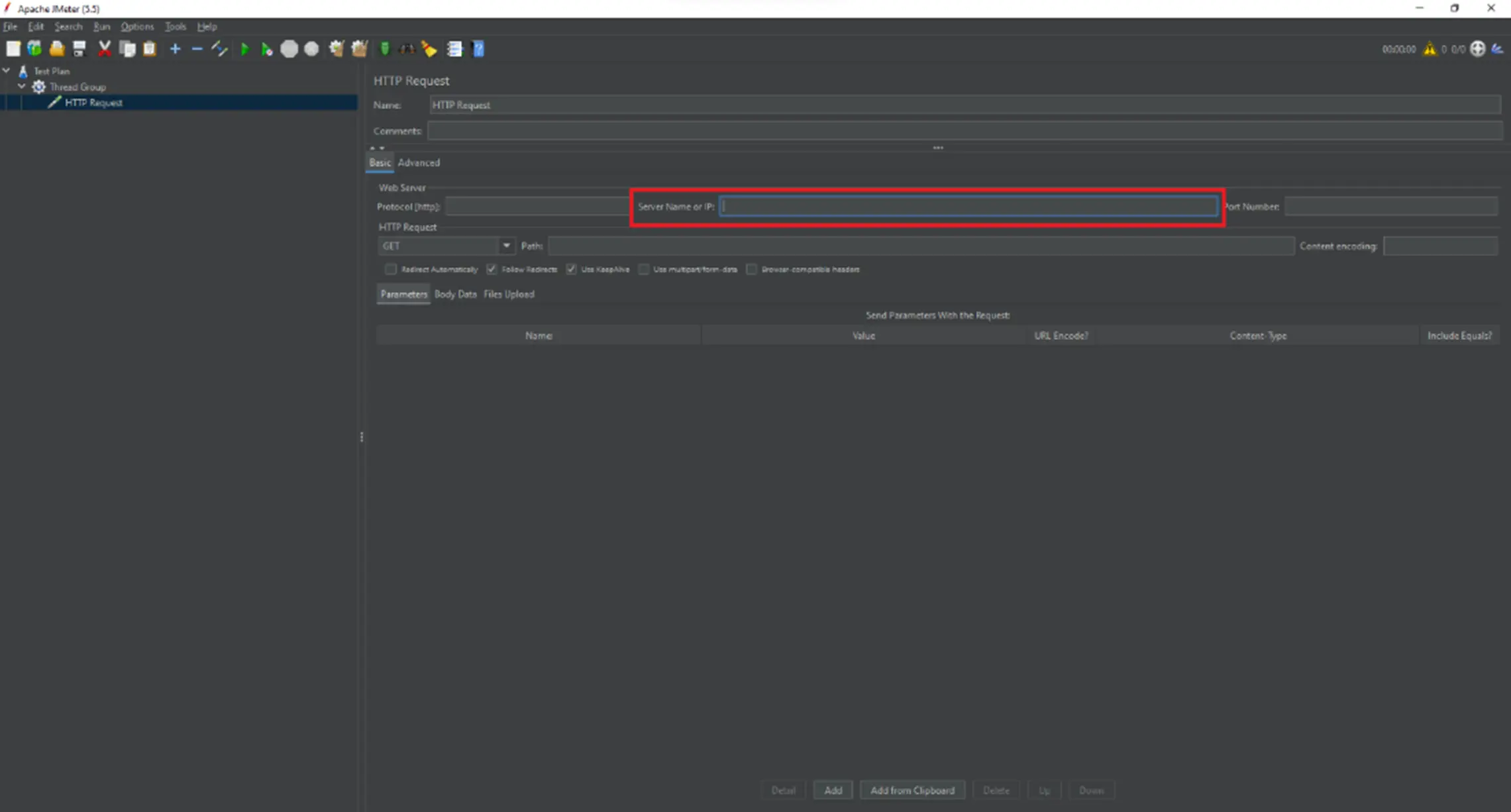Collapse the Test Plan node
This screenshot has height=812, width=1511.
click(x=7, y=70)
